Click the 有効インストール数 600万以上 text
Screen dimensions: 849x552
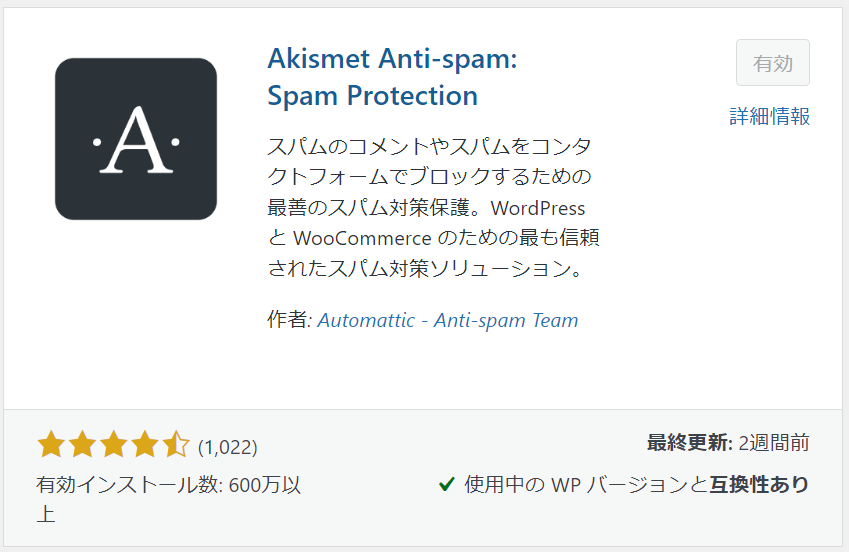168,499
